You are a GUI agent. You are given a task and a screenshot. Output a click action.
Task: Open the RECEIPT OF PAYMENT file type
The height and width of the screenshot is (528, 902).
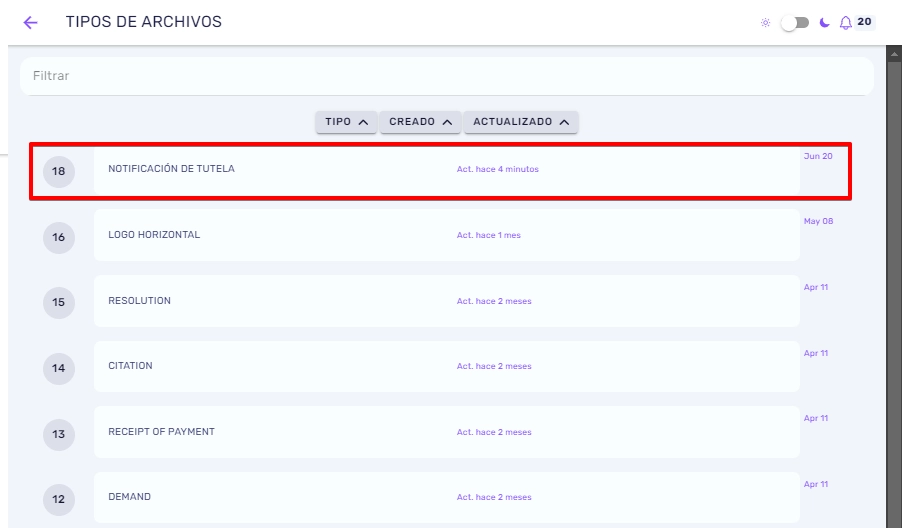446,432
